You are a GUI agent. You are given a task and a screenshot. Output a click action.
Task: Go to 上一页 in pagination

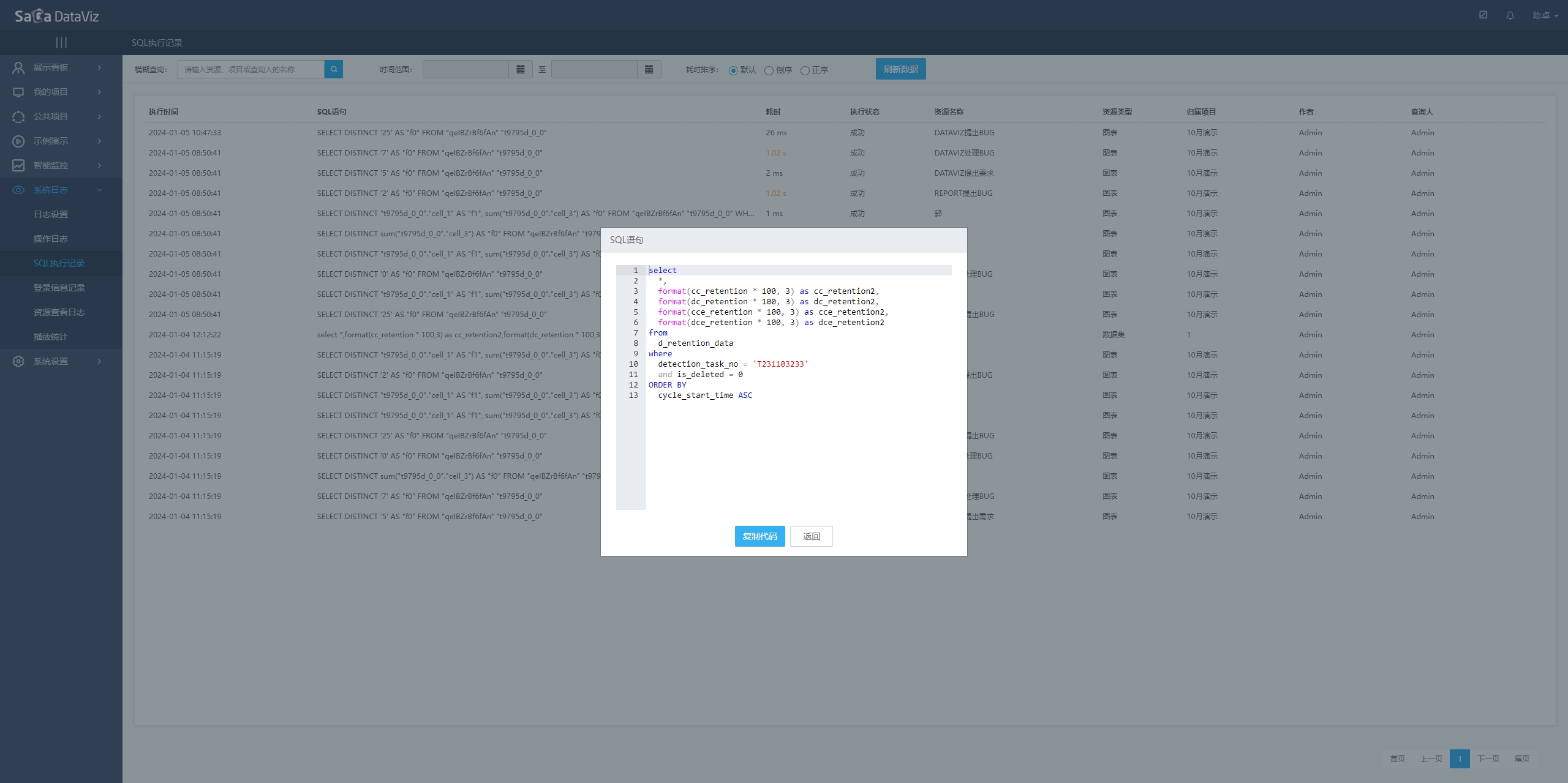coord(1431,759)
